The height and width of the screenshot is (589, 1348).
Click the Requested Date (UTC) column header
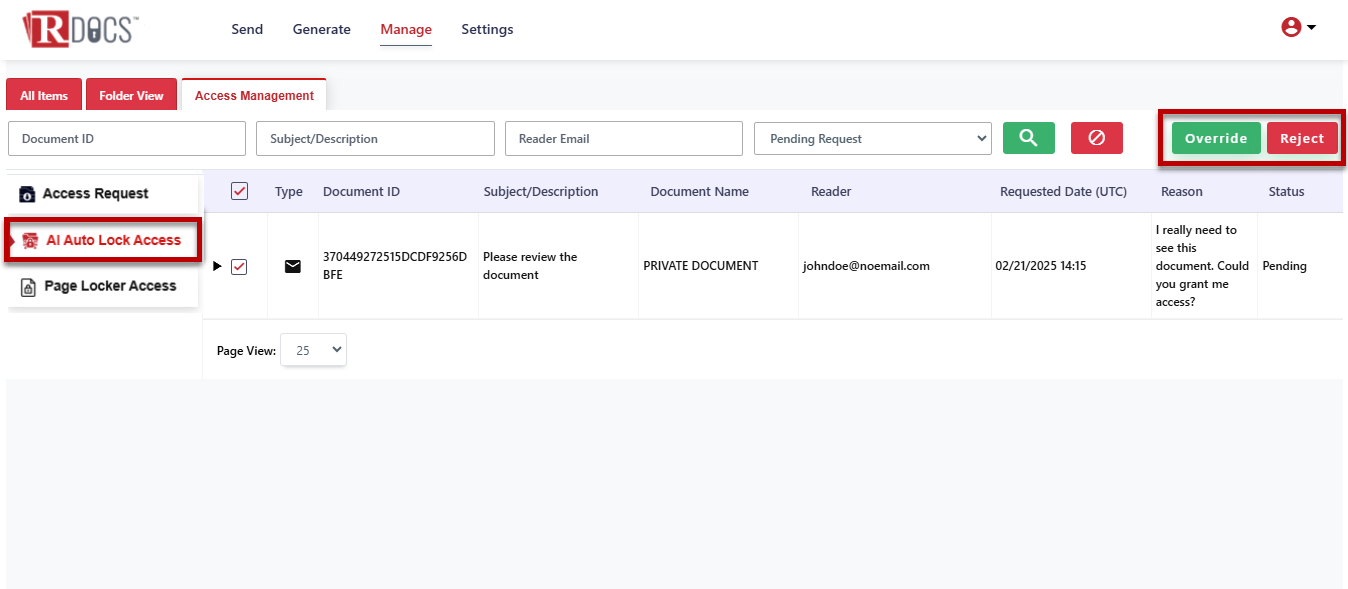[x=1063, y=191]
